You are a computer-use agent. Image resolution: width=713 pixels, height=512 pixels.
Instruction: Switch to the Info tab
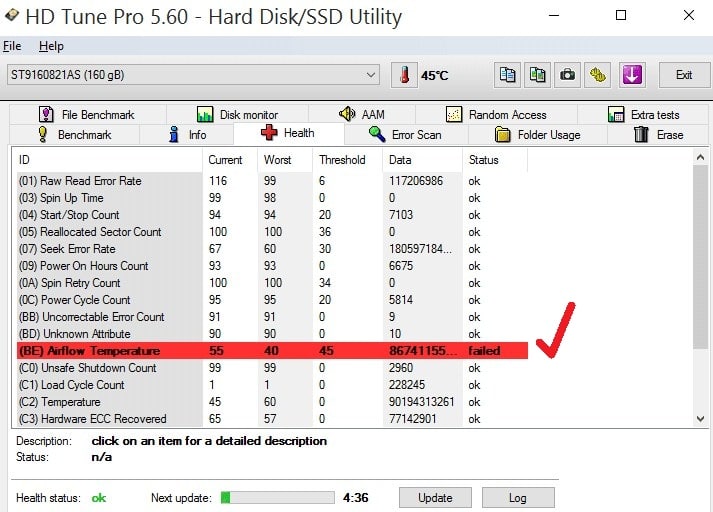(187, 135)
